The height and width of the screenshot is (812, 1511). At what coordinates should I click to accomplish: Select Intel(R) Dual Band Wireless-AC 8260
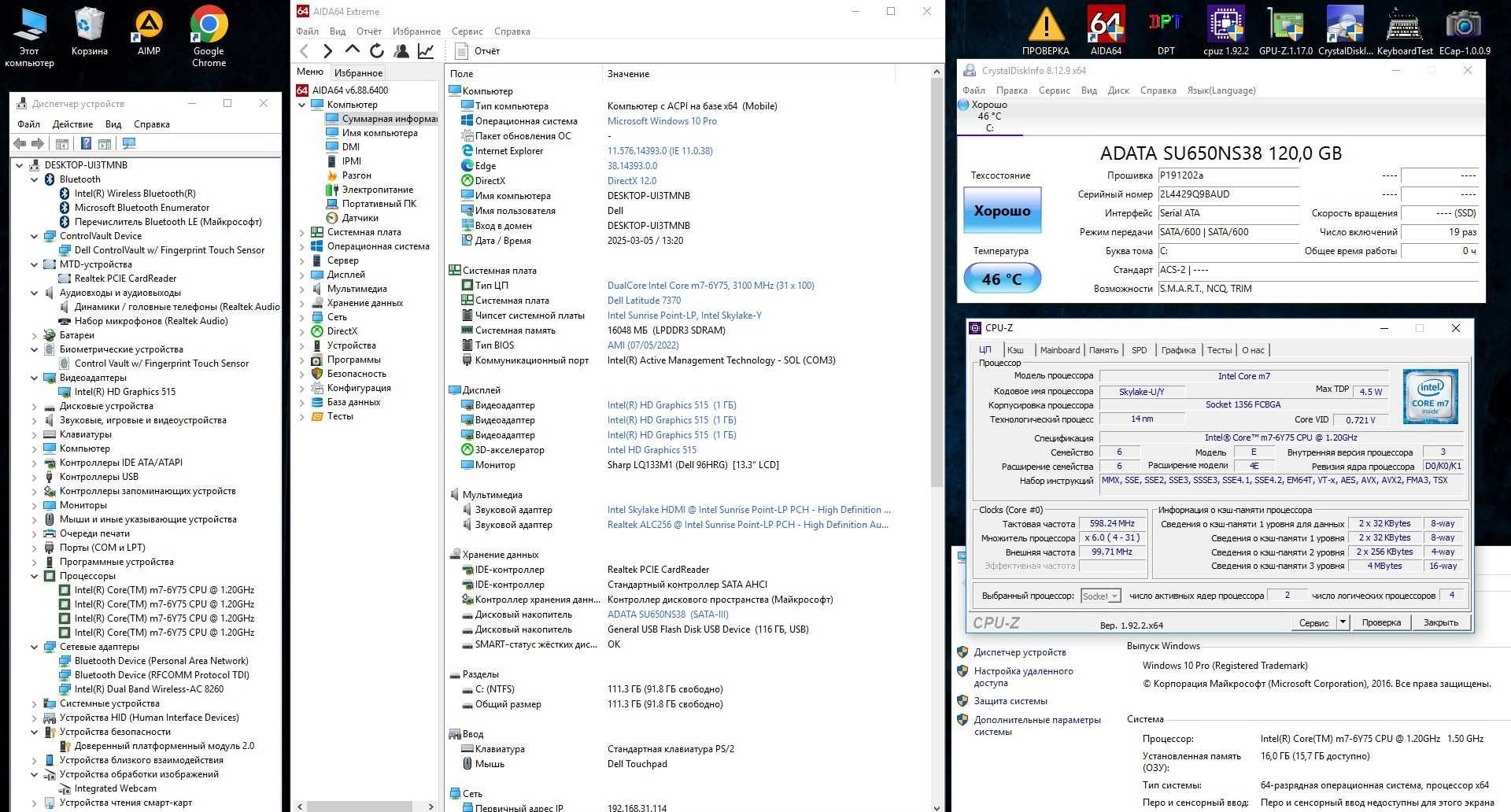(x=149, y=689)
